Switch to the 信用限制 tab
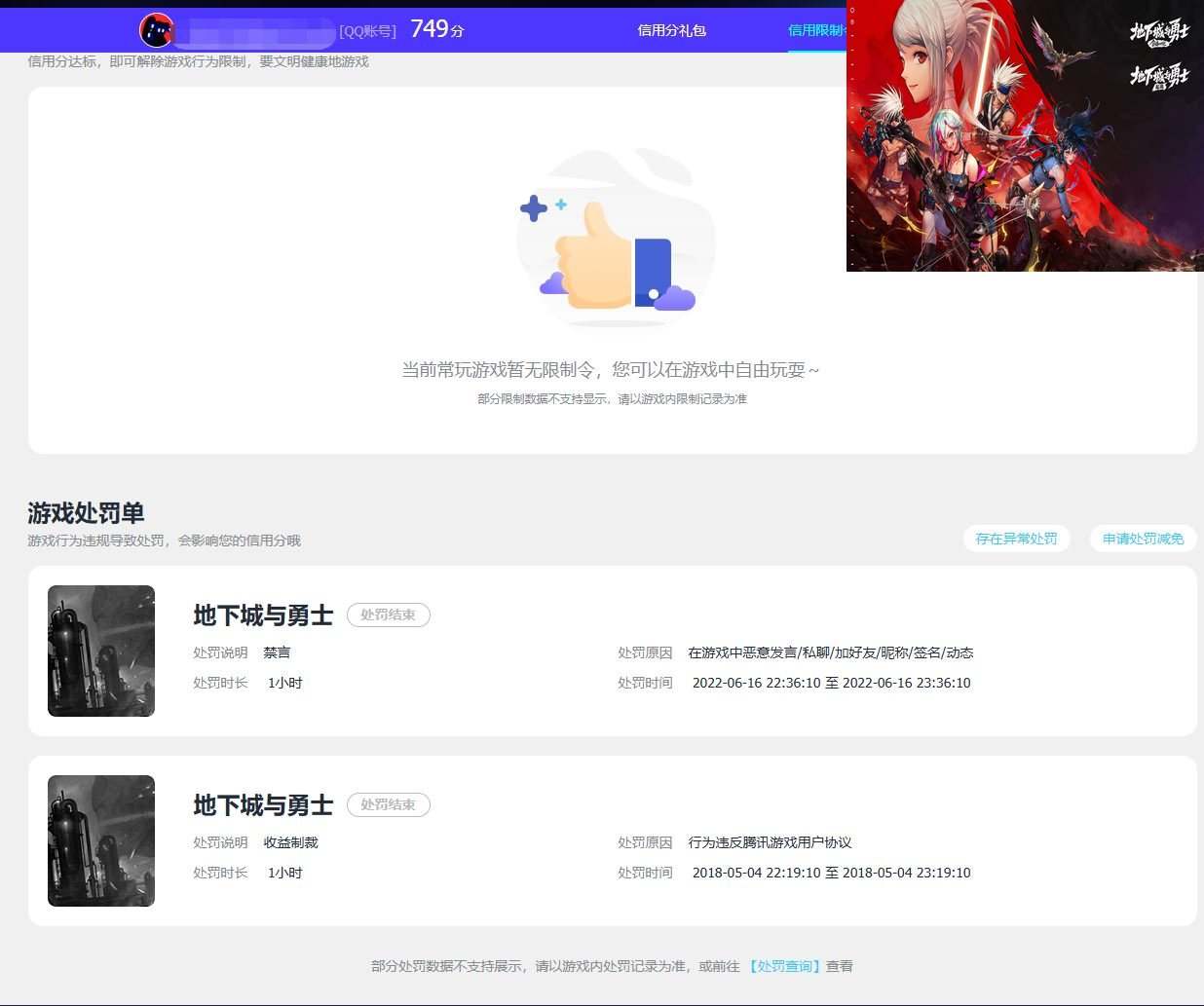 816,30
